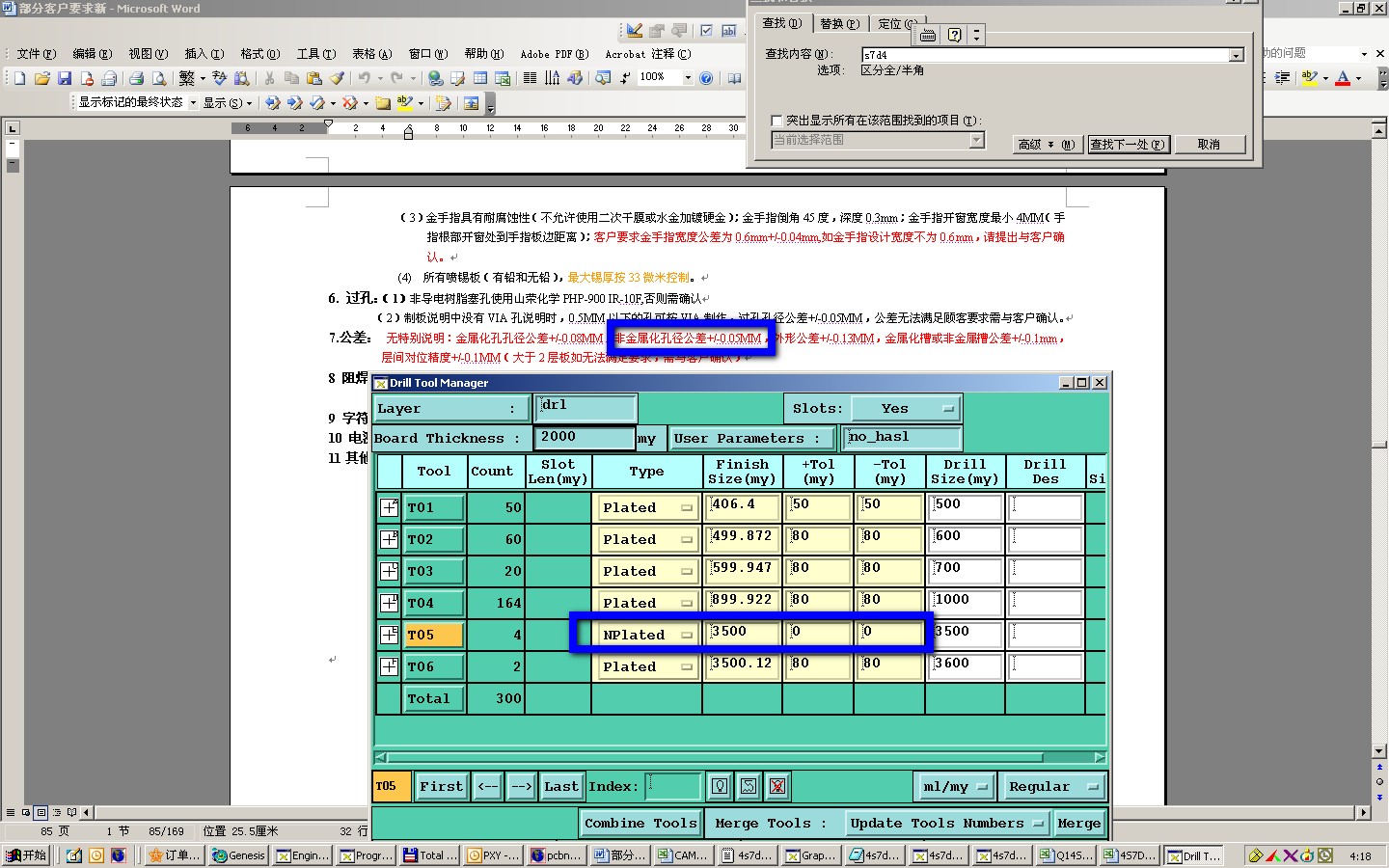Select the Format Painter brush icon

tap(336, 78)
